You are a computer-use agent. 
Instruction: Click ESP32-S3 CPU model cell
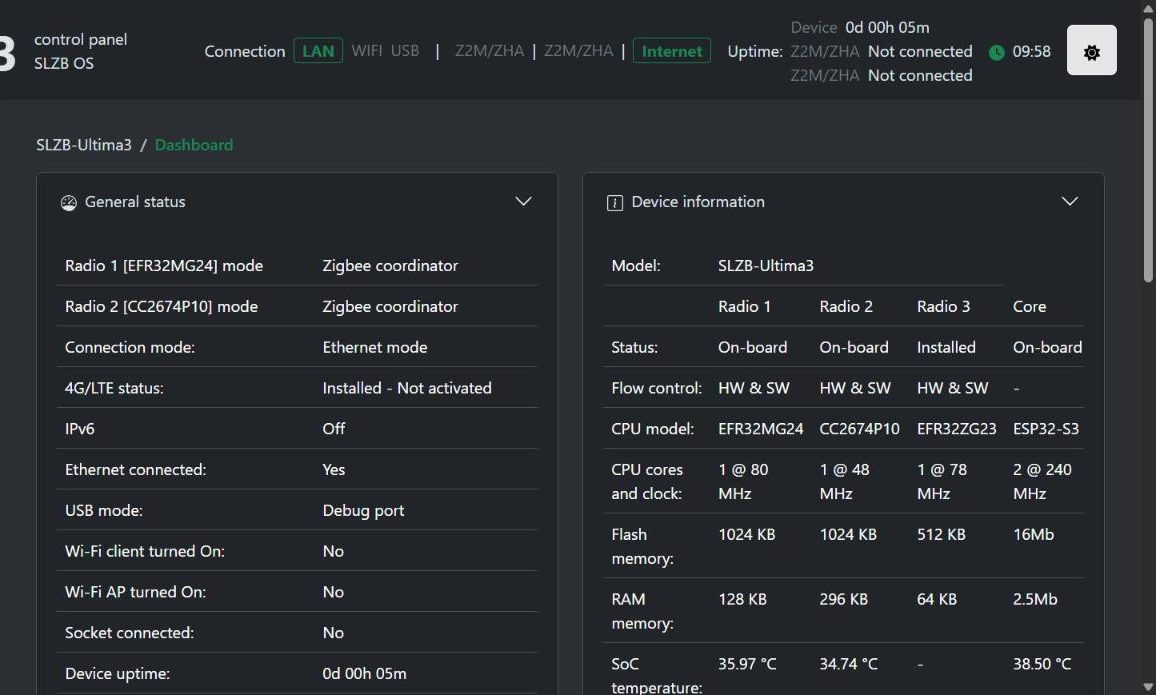[x=1045, y=429]
